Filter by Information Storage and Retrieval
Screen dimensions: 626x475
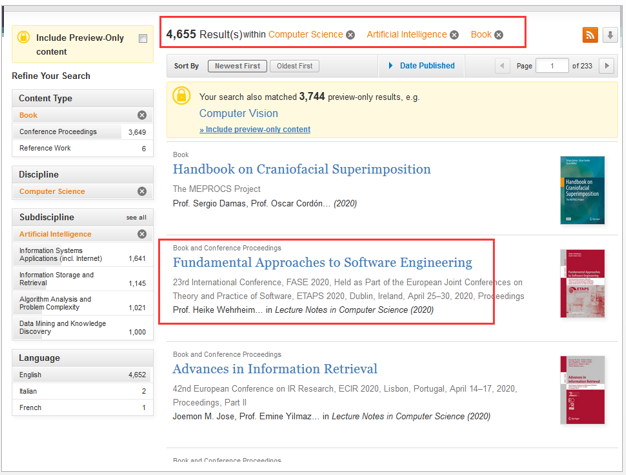(x=83, y=279)
